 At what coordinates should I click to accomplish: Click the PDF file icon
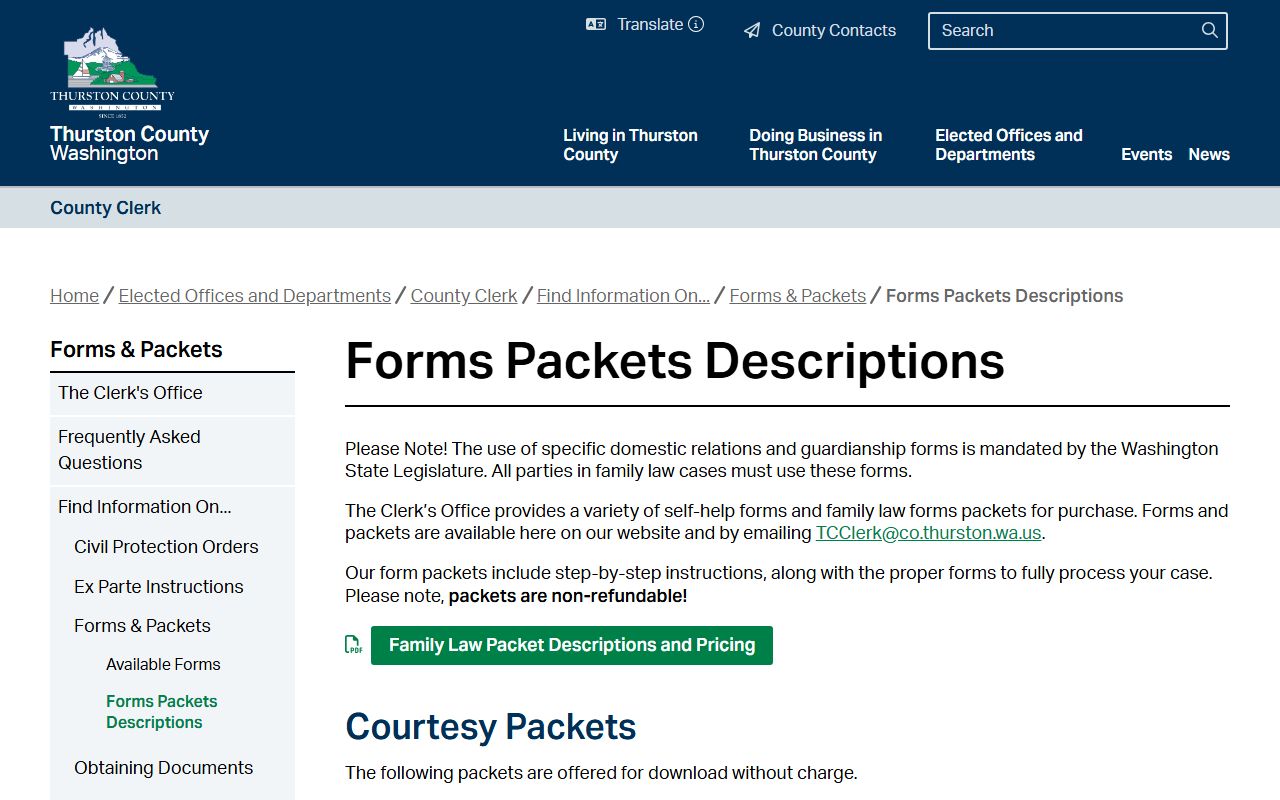pyautogui.click(x=353, y=645)
